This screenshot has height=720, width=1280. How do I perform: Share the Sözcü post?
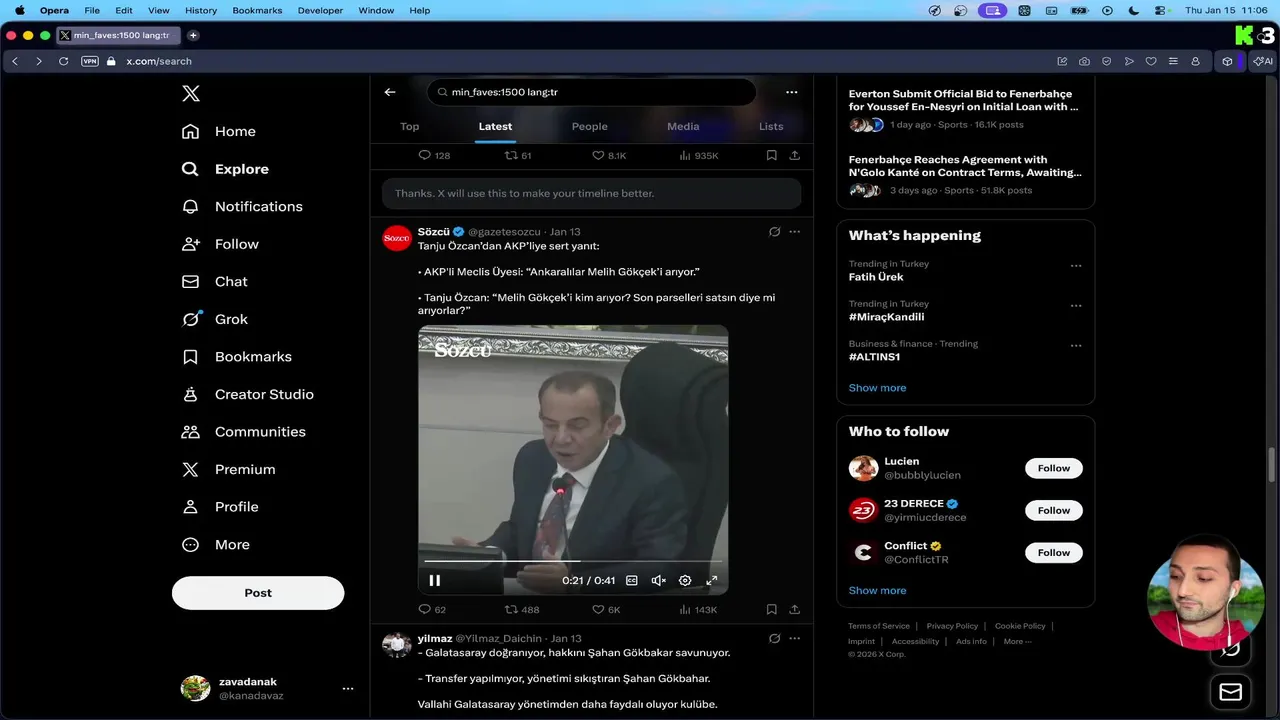(x=795, y=609)
